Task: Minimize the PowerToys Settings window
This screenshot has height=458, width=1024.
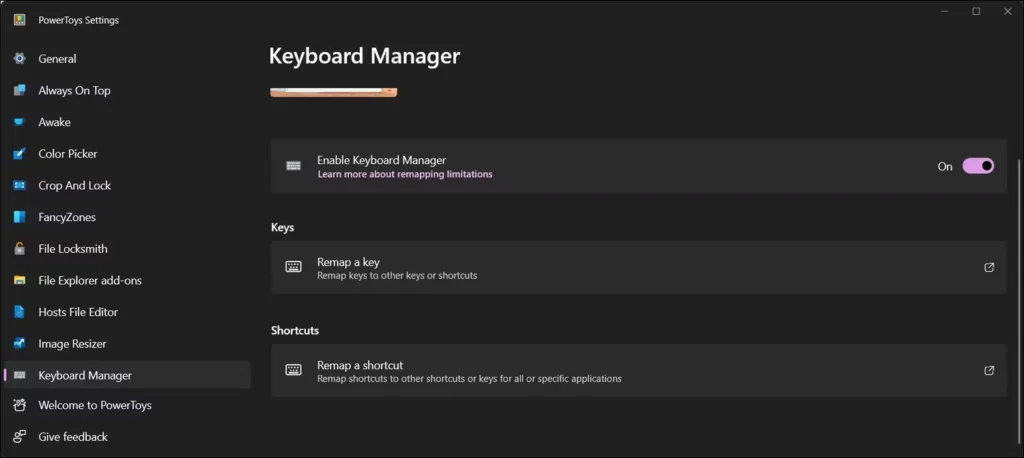Action: (945, 11)
